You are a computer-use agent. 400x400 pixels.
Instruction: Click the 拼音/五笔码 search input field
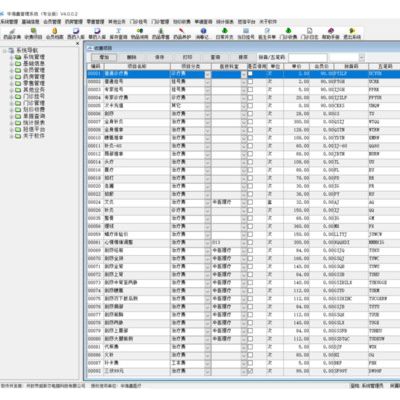tap(307, 57)
